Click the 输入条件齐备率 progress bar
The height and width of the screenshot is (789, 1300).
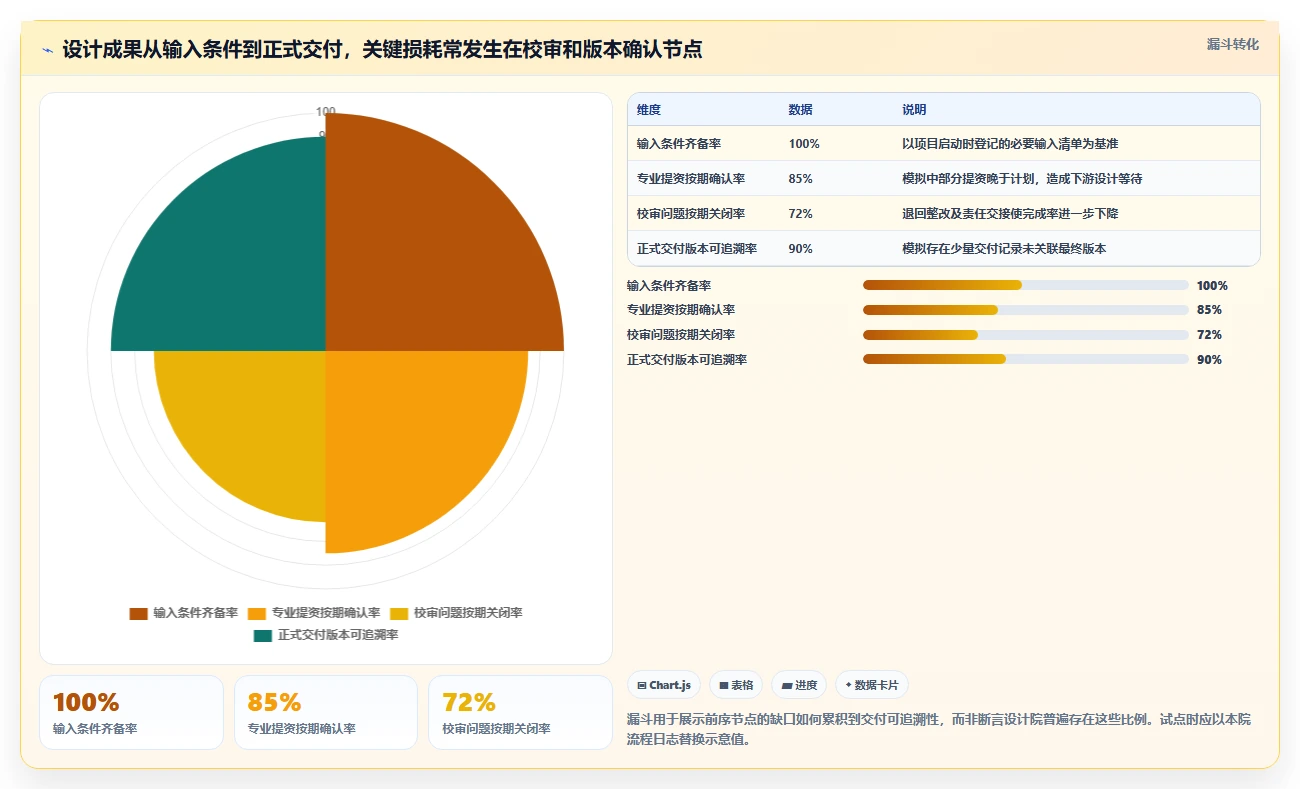[x=1026, y=285]
